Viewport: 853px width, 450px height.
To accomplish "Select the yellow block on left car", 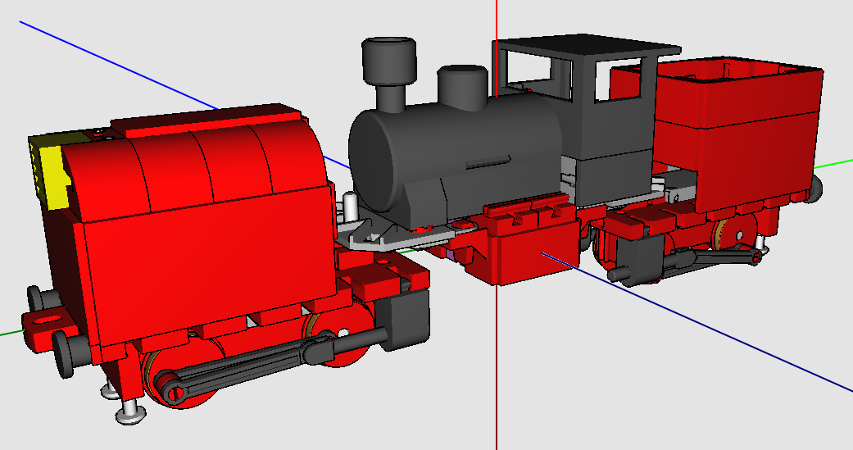I will (48, 170).
